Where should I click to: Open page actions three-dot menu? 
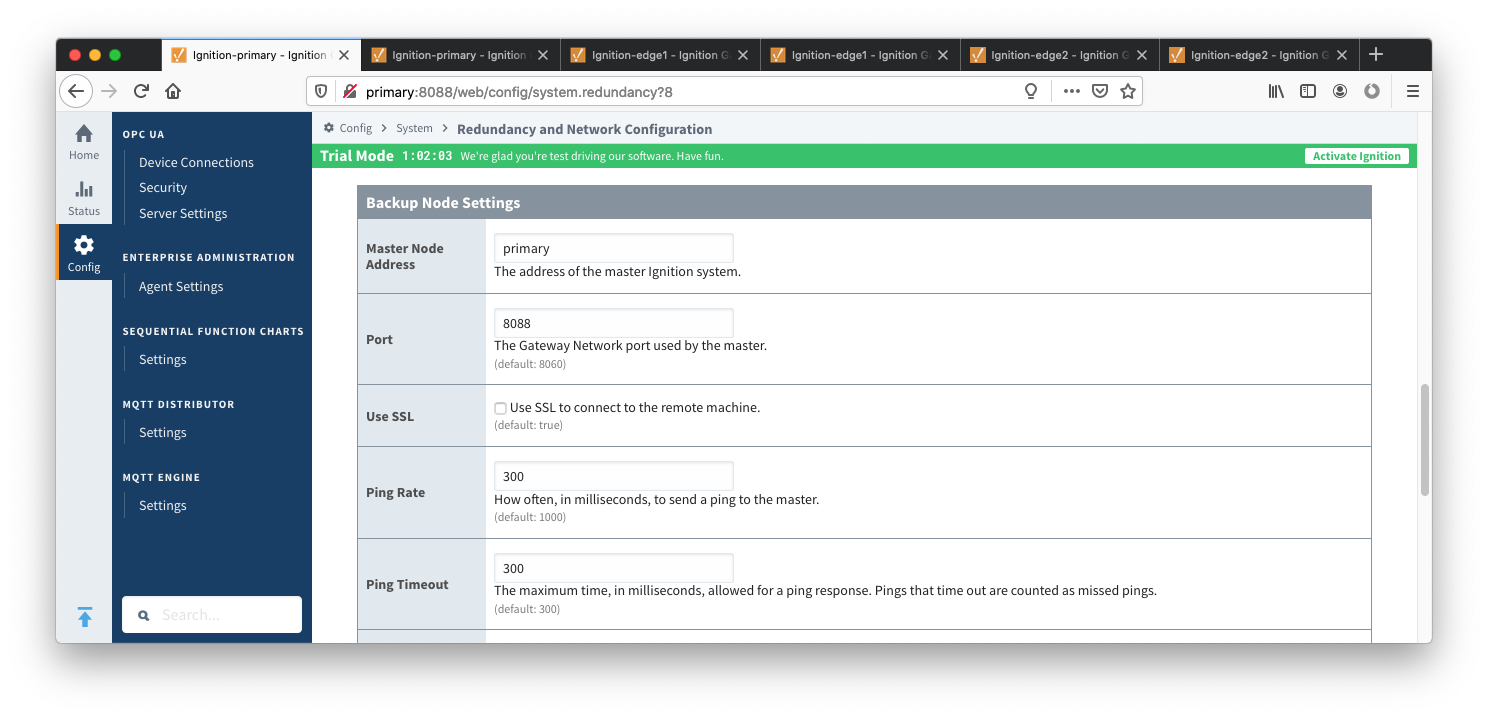pos(1072,91)
